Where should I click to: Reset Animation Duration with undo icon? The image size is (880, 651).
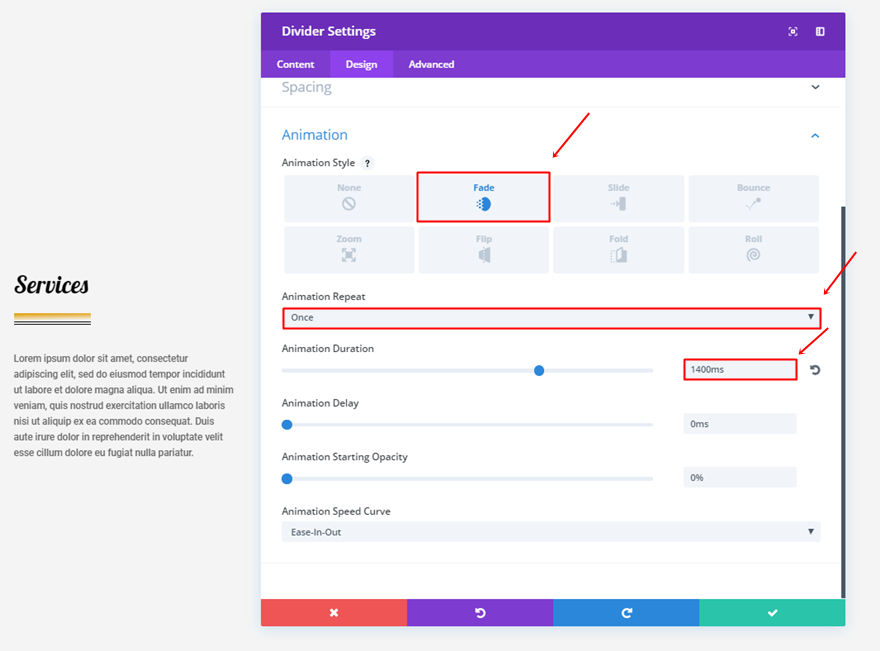point(815,370)
